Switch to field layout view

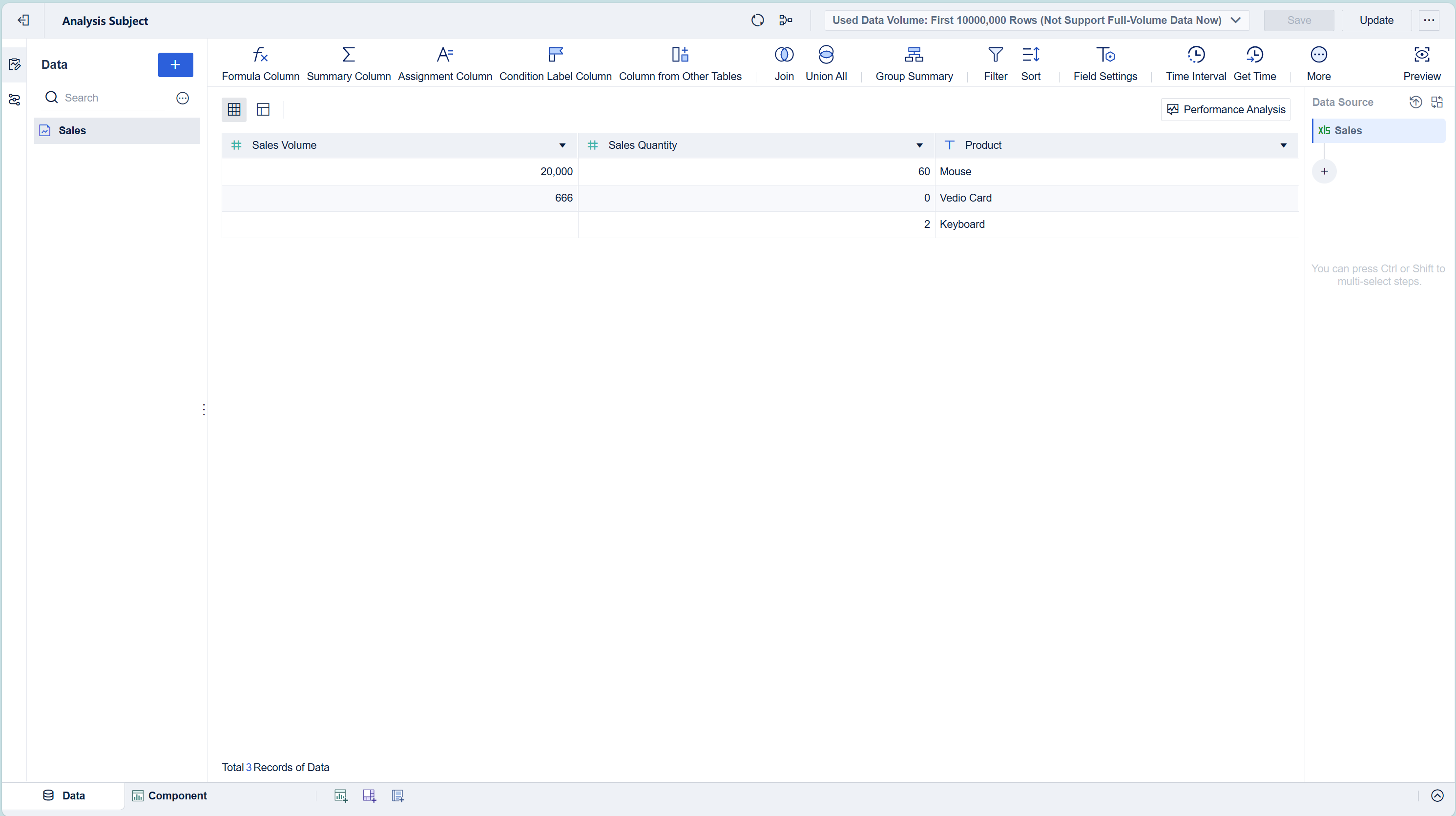[x=263, y=109]
